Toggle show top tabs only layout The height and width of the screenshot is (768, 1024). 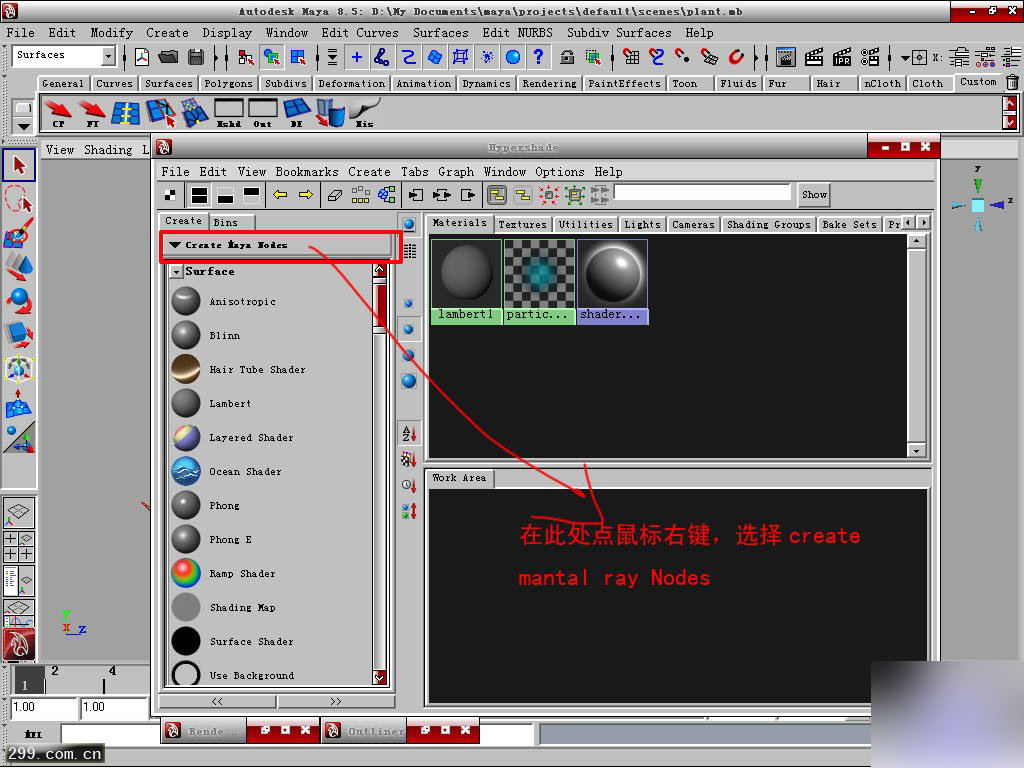point(251,195)
